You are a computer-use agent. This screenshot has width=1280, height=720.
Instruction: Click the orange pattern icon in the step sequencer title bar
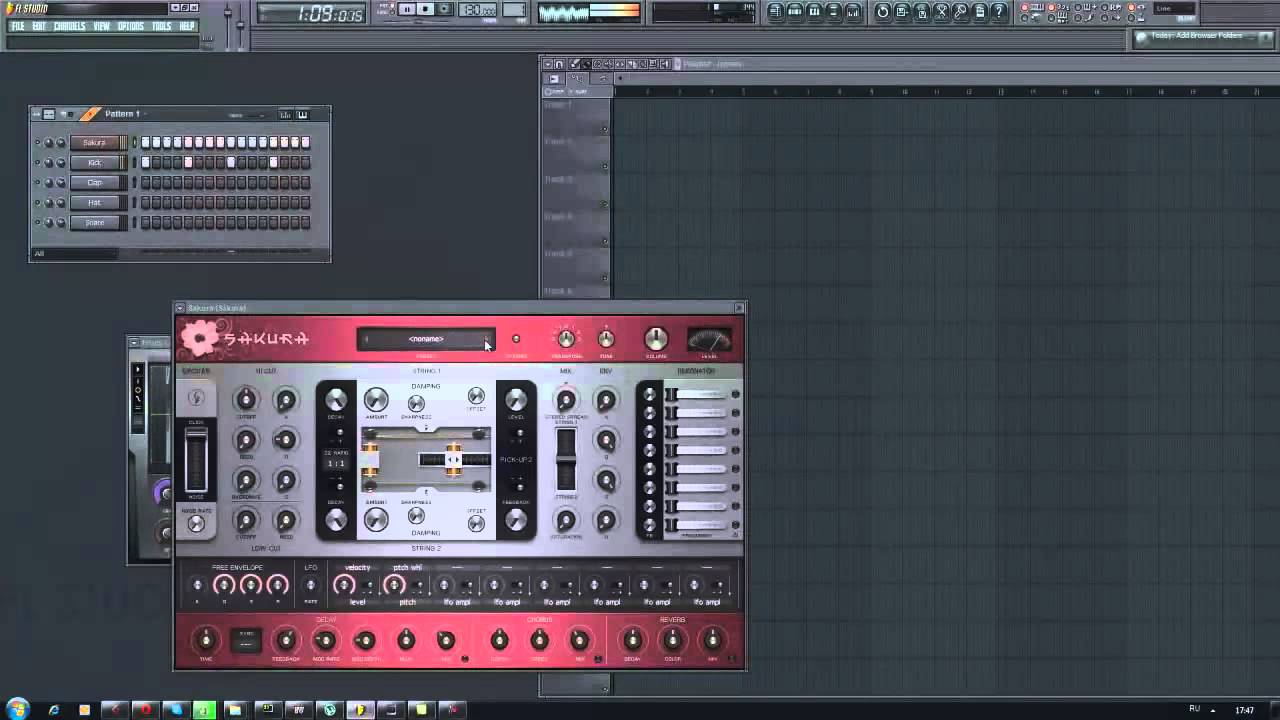(x=90, y=114)
